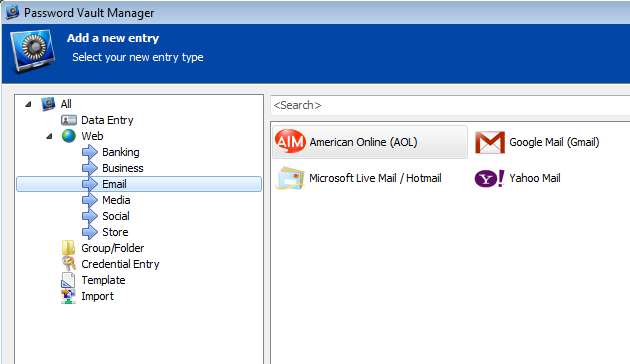Click in the Search field
The height and width of the screenshot is (364, 630).
450,105
